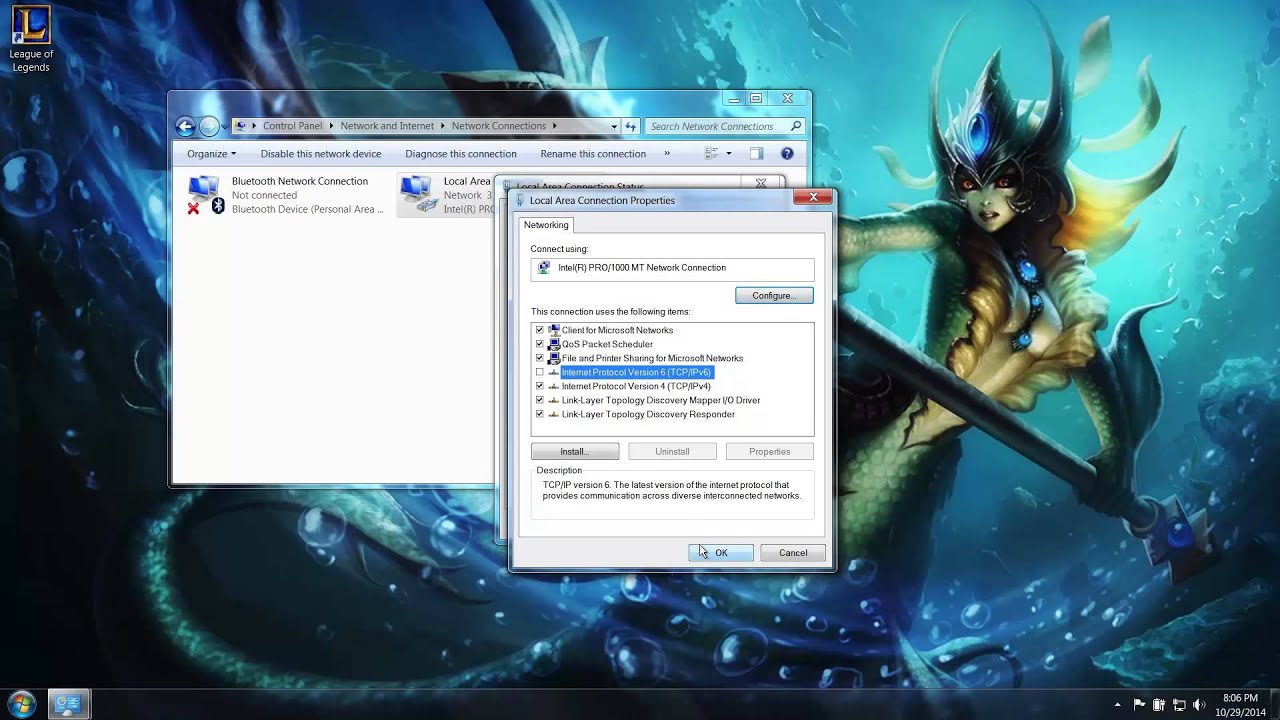Screen dimensions: 1280x720
Task: Go to Control Panel breadcrumb
Action: tap(292, 126)
